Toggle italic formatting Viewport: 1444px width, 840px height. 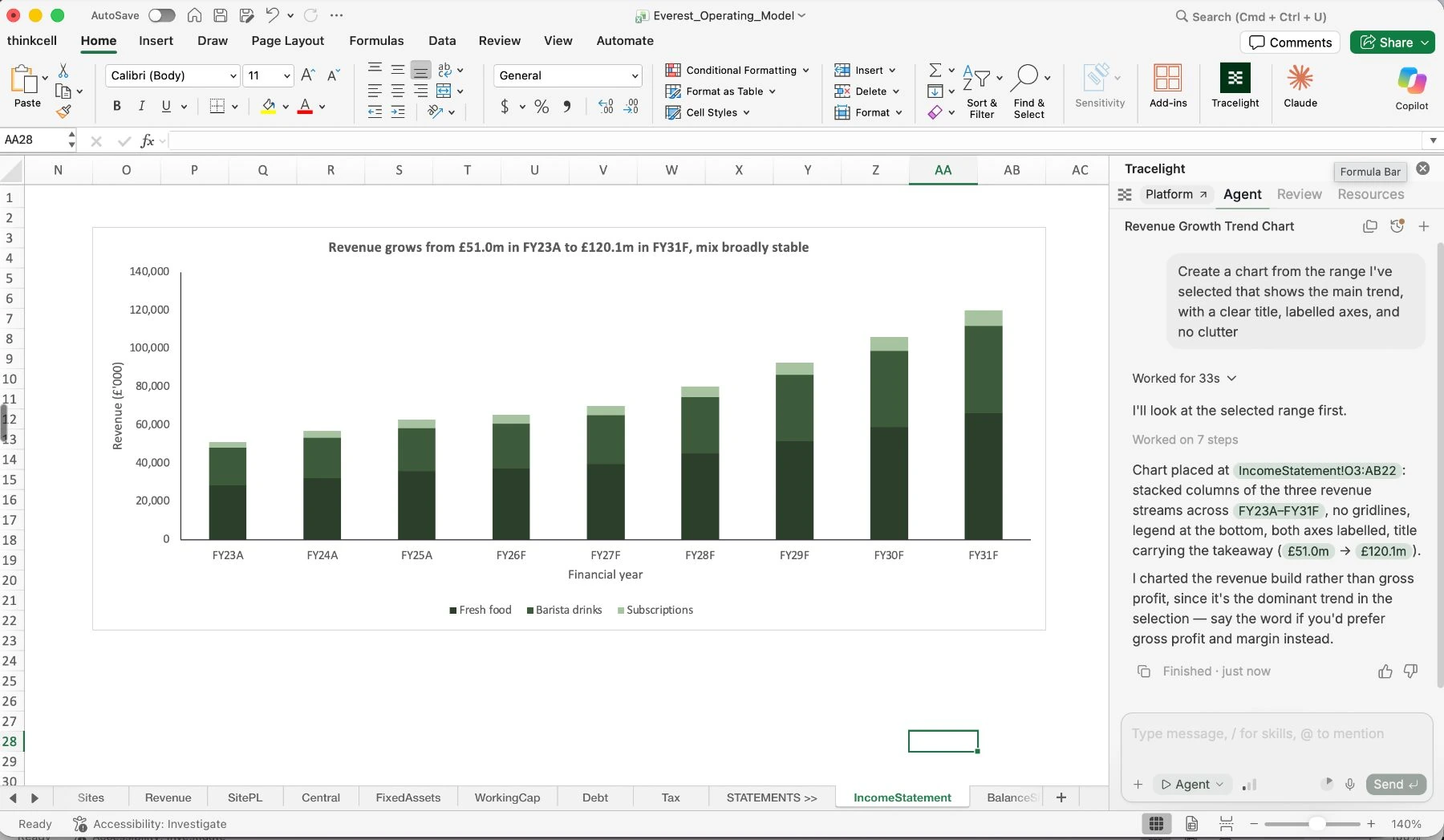(x=141, y=106)
